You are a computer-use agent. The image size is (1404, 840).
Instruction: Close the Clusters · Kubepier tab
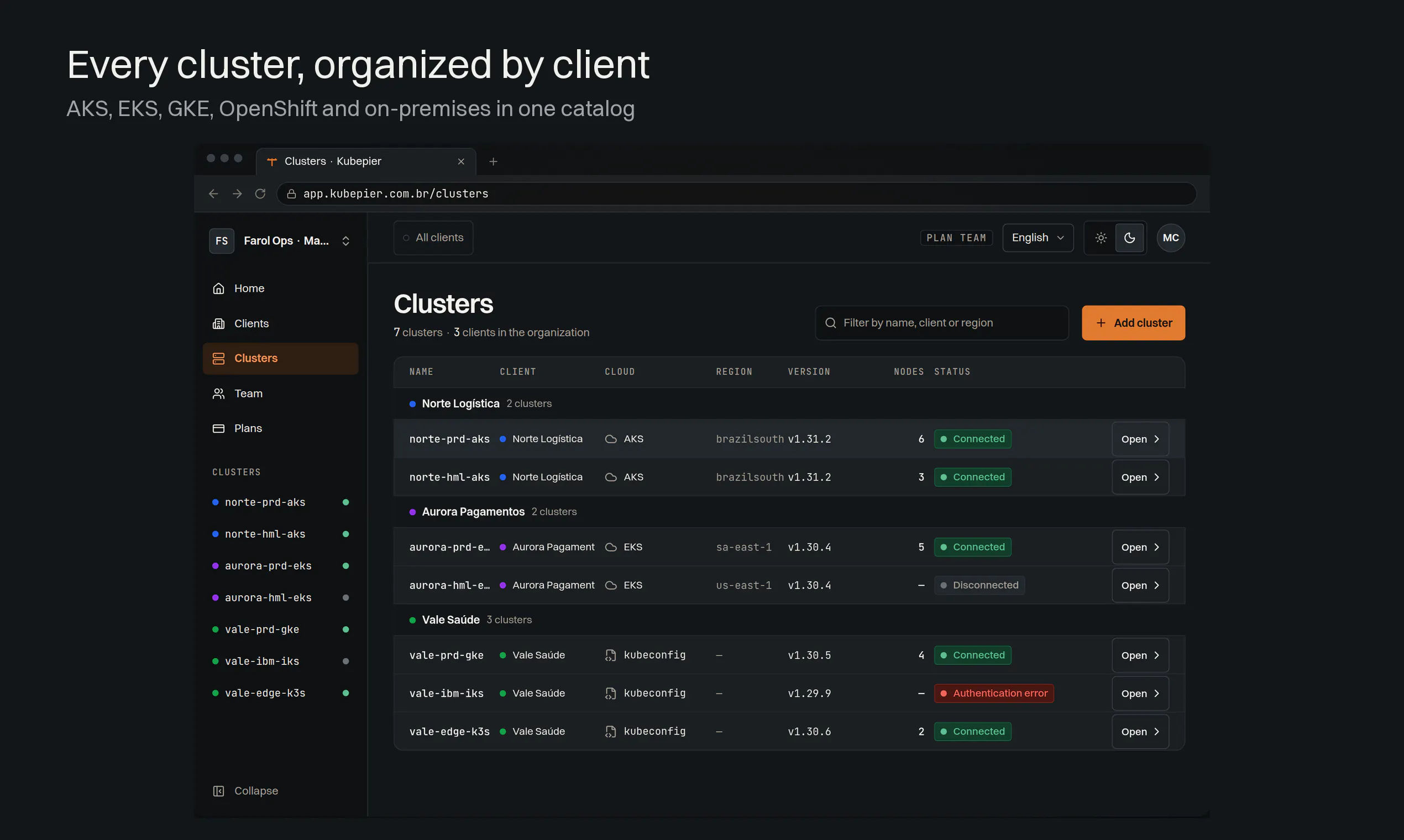coord(461,161)
